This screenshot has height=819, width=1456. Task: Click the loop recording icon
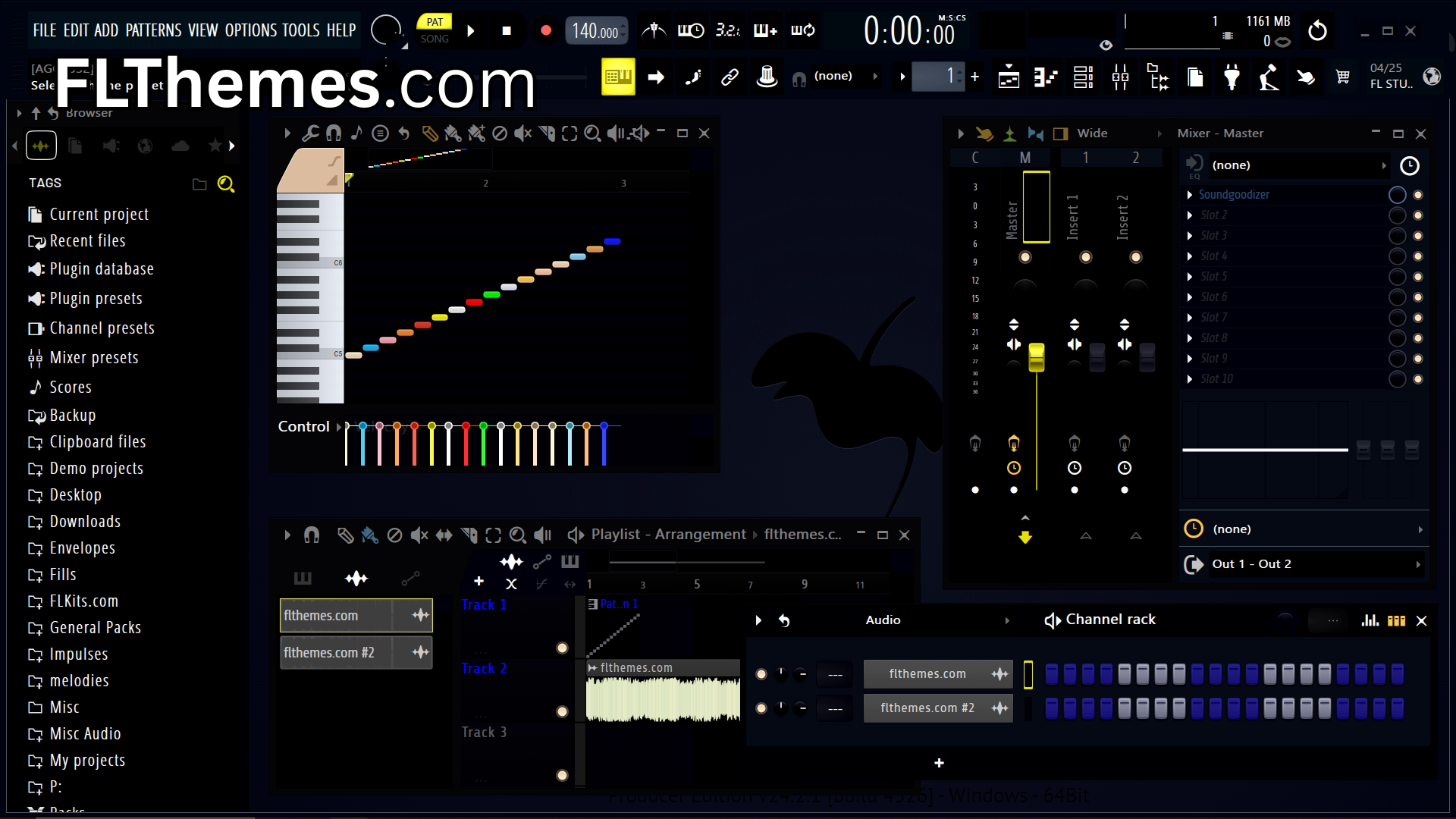click(x=803, y=31)
